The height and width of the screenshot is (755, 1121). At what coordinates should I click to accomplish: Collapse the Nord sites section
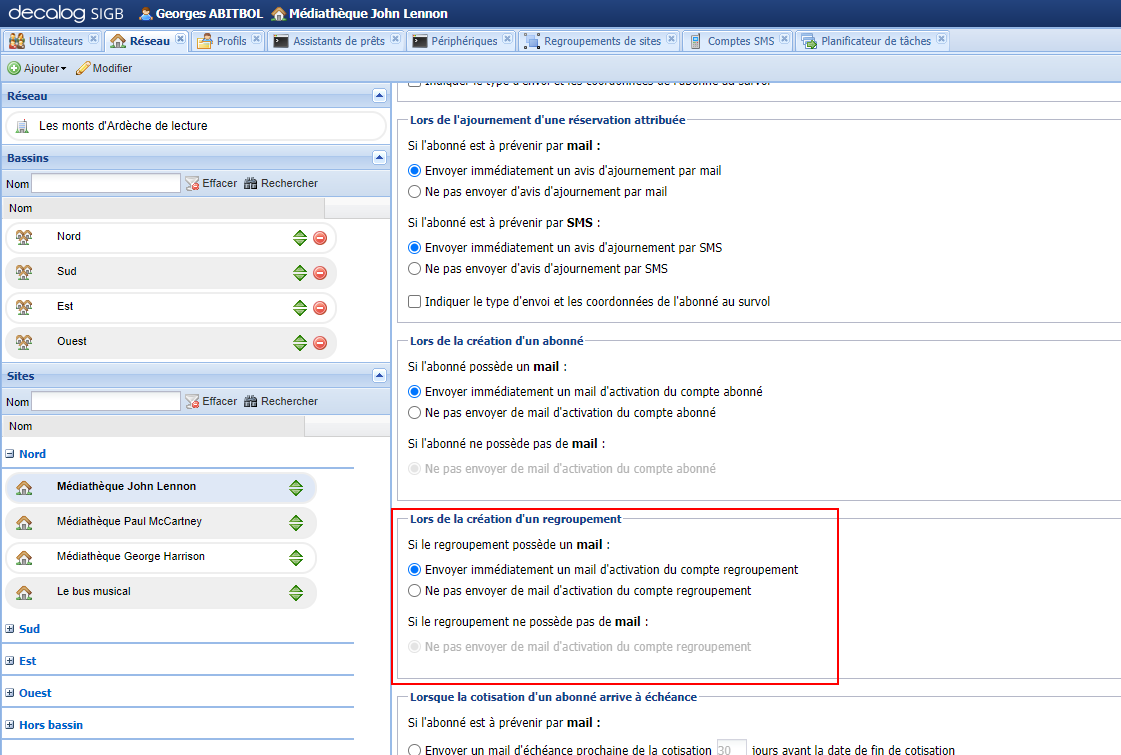coord(10,453)
